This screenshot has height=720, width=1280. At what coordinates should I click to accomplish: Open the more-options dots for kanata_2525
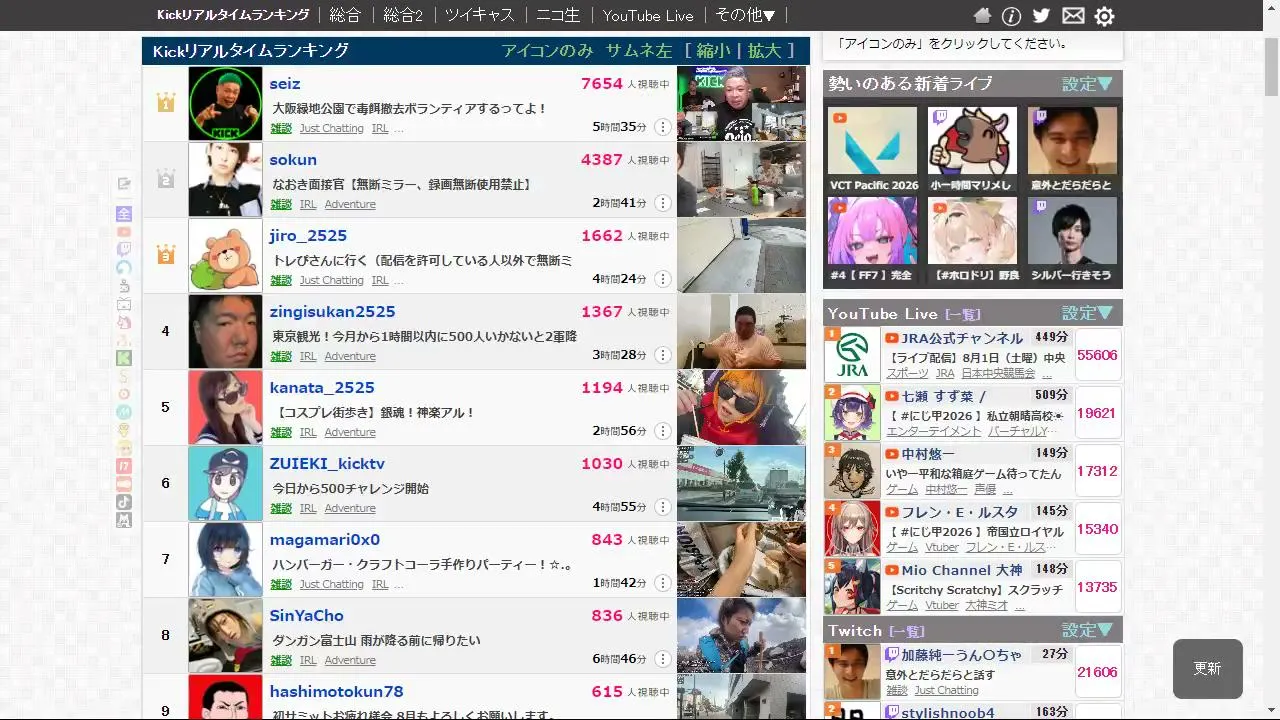(662, 431)
